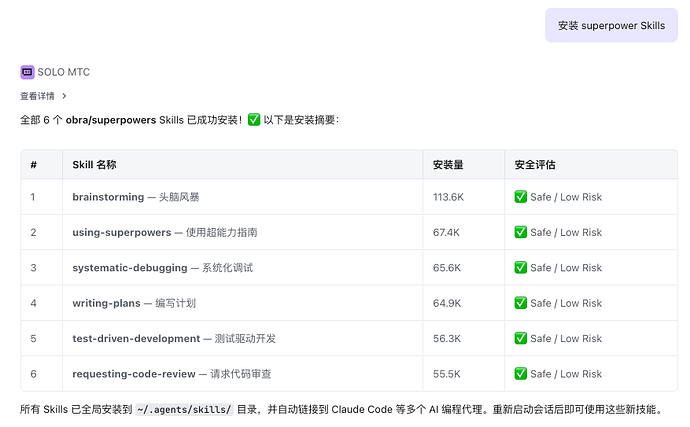Click green check icon in using-superpowers row

521,232
